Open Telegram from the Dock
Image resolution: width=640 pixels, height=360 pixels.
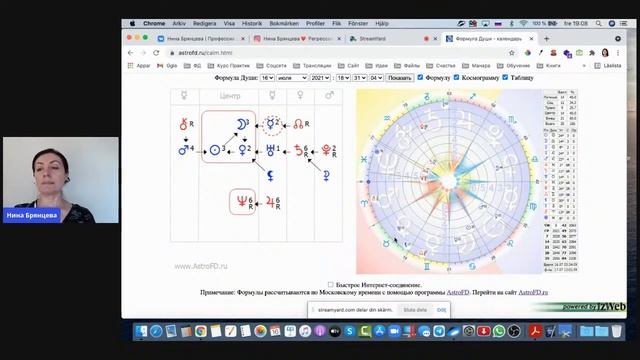pos(439,331)
